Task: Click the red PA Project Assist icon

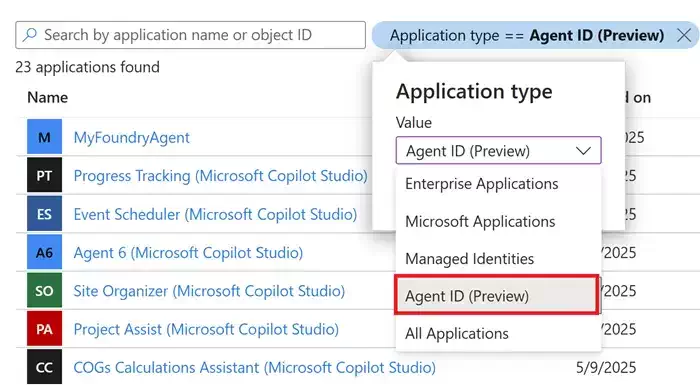Action: (44, 329)
